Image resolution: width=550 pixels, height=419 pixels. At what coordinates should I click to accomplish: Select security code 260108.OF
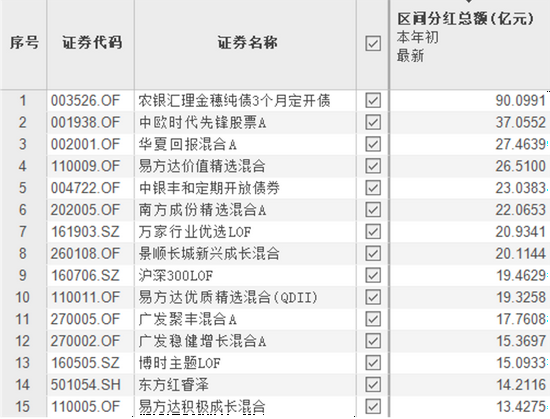(x=85, y=254)
